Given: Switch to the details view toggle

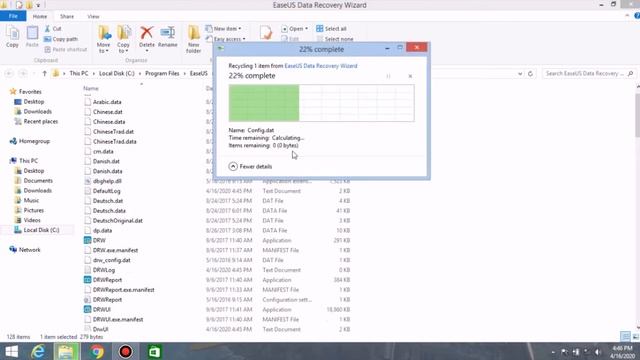Looking at the screenshot, I should pyautogui.click(x=625, y=336).
